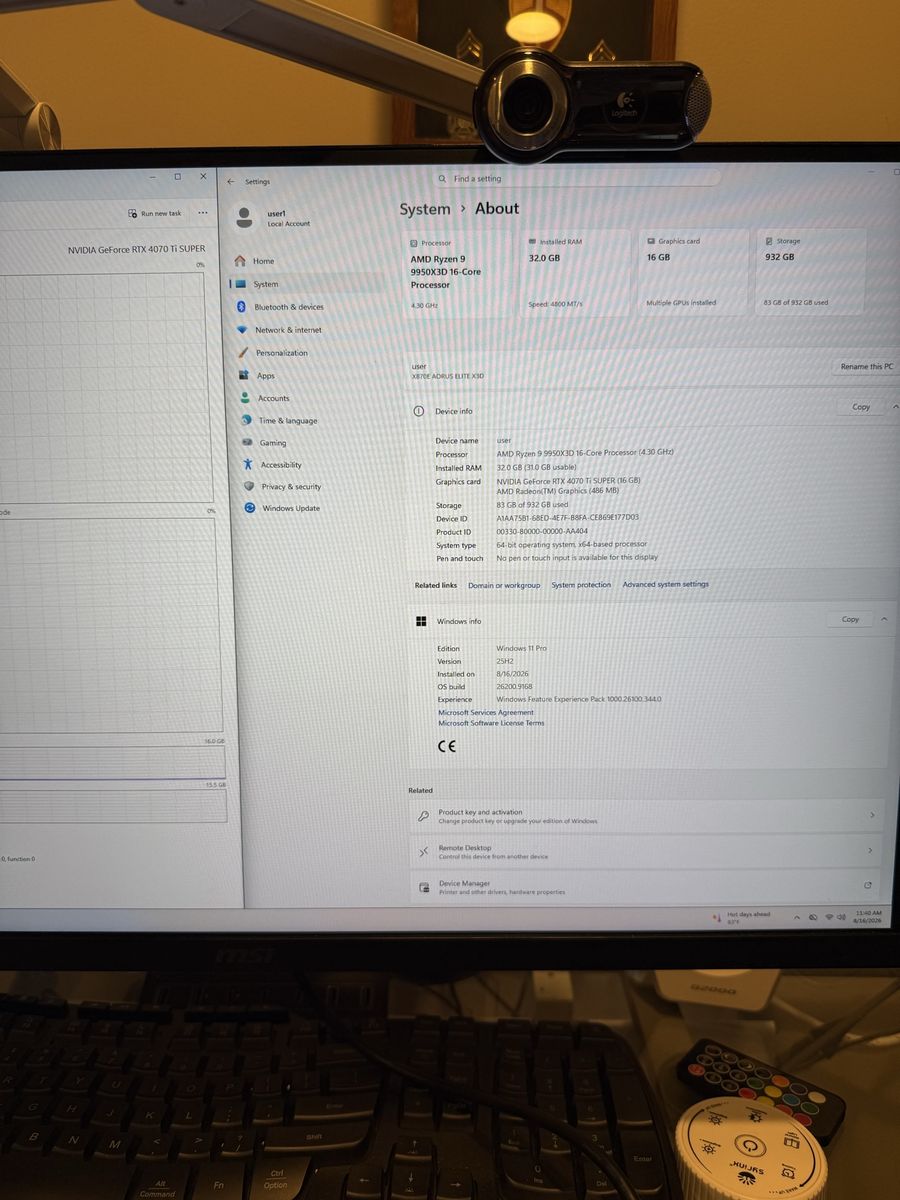Collapse the Windows info section chevron
This screenshot has height=1200, width=900.
[884, 619]
